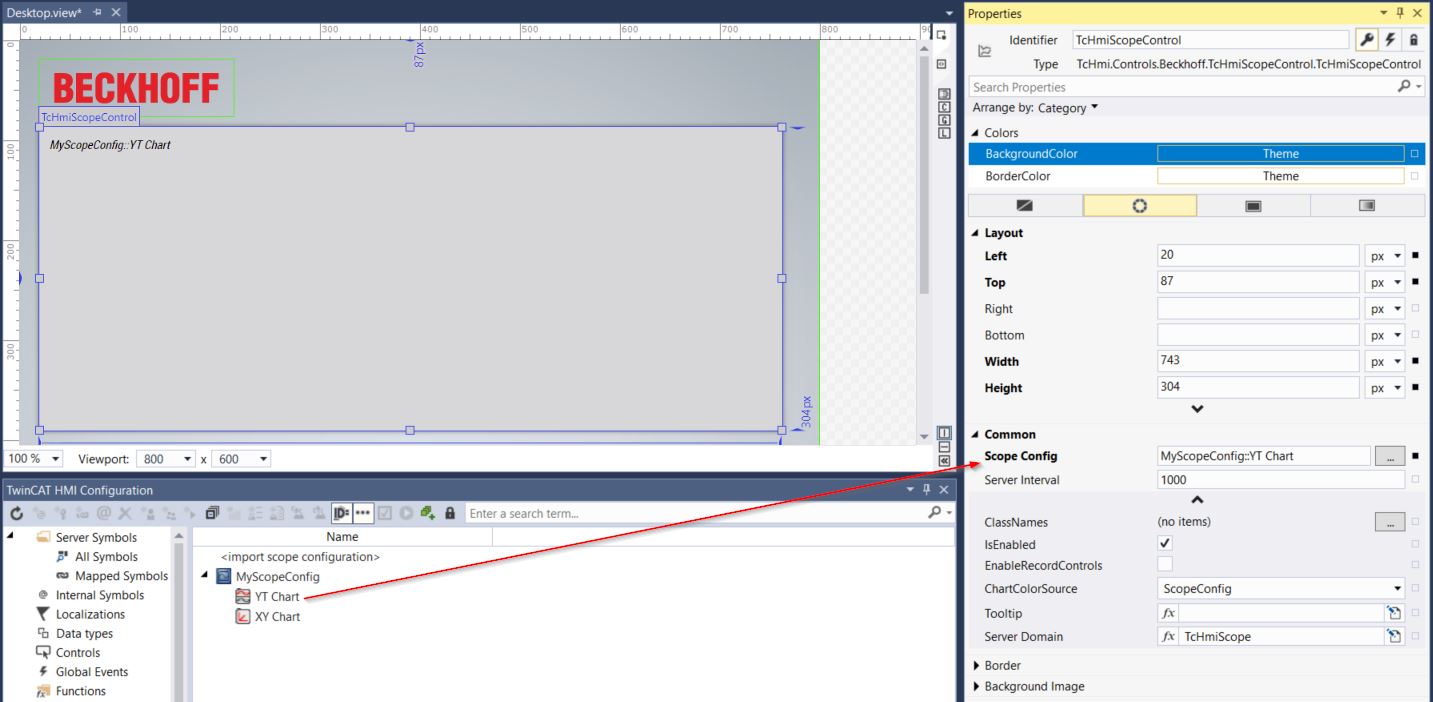Screen dimensions: 1433x702
Task: Select the solid color fill option
Action: (x=1254, y=205)
